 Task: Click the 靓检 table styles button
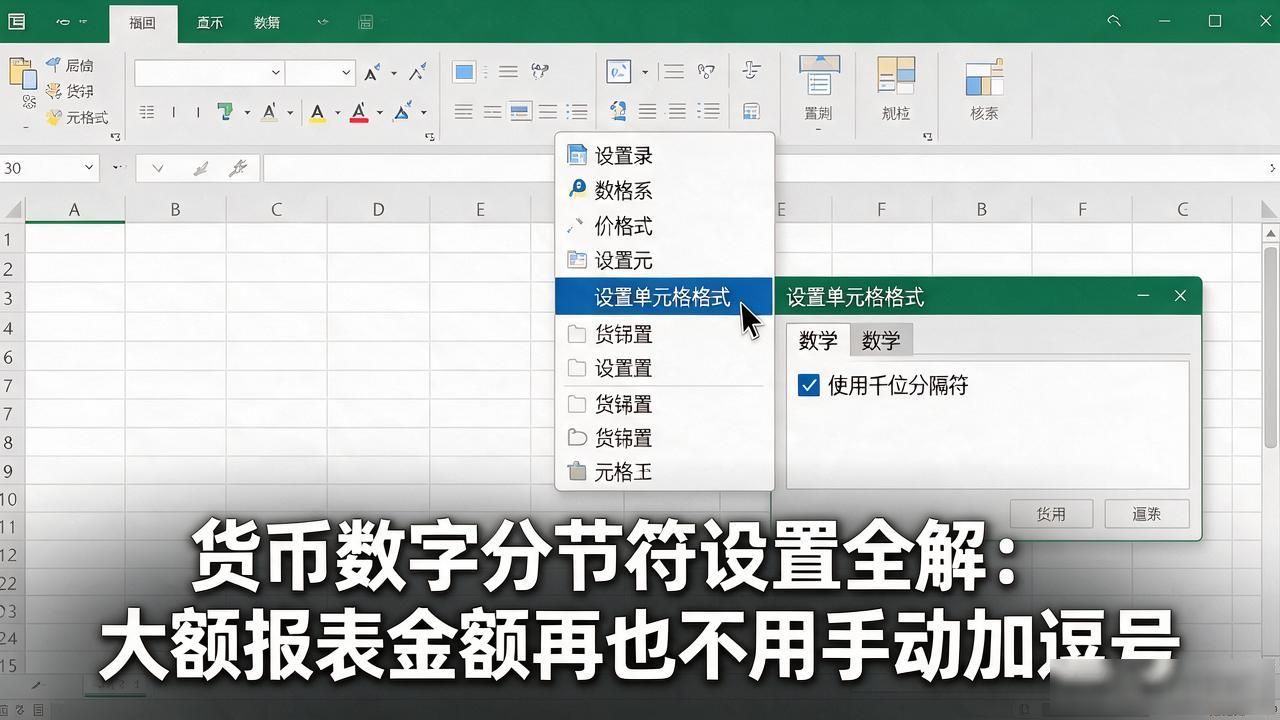pyautogui.click(x=896, y=88)
